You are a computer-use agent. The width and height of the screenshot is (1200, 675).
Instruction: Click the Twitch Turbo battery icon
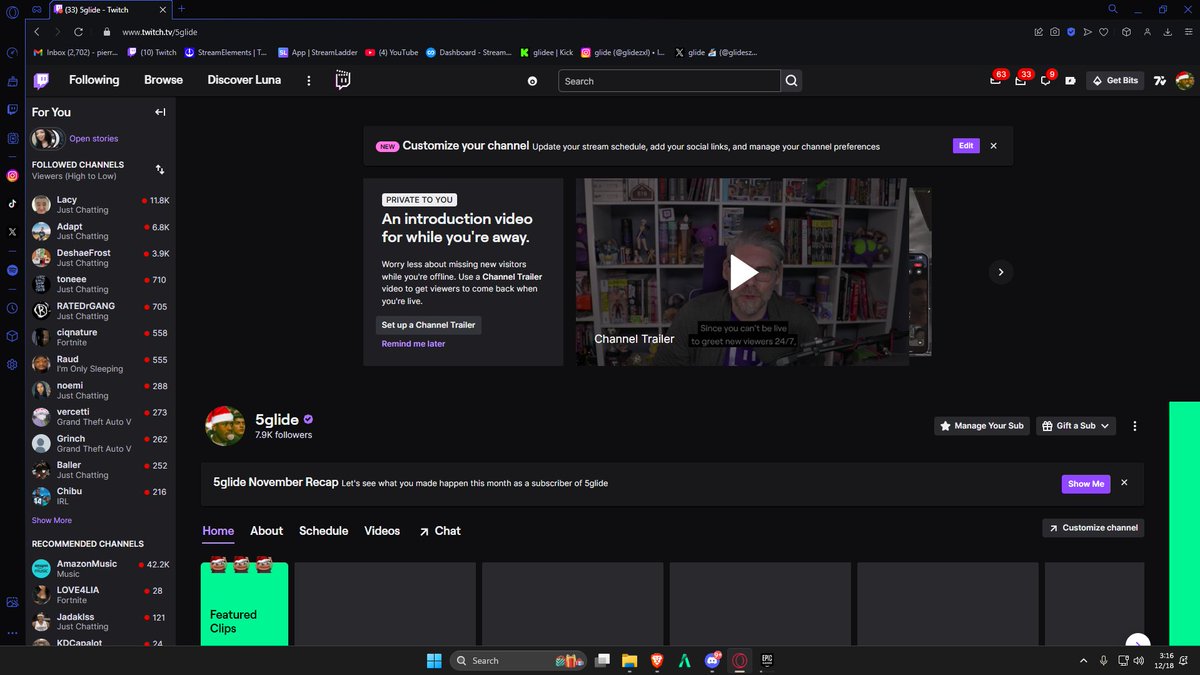1070,81
